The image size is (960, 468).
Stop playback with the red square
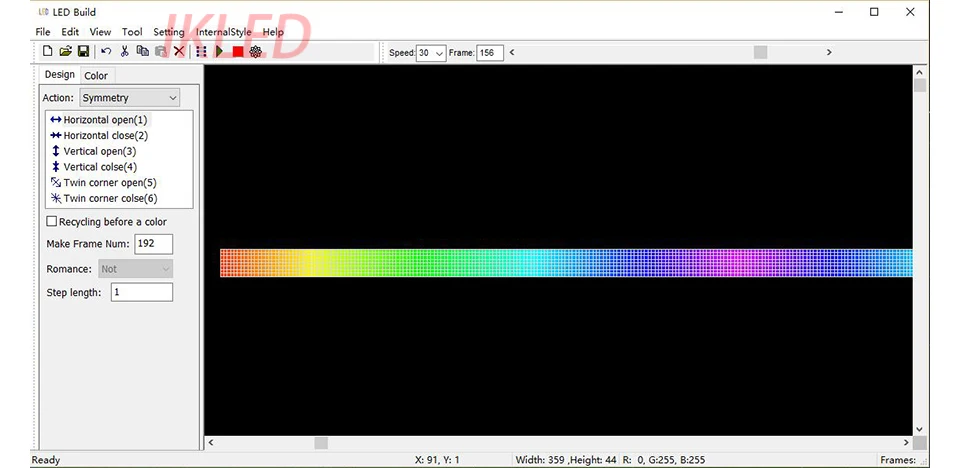pyautogui.click(x=238, y=52)
